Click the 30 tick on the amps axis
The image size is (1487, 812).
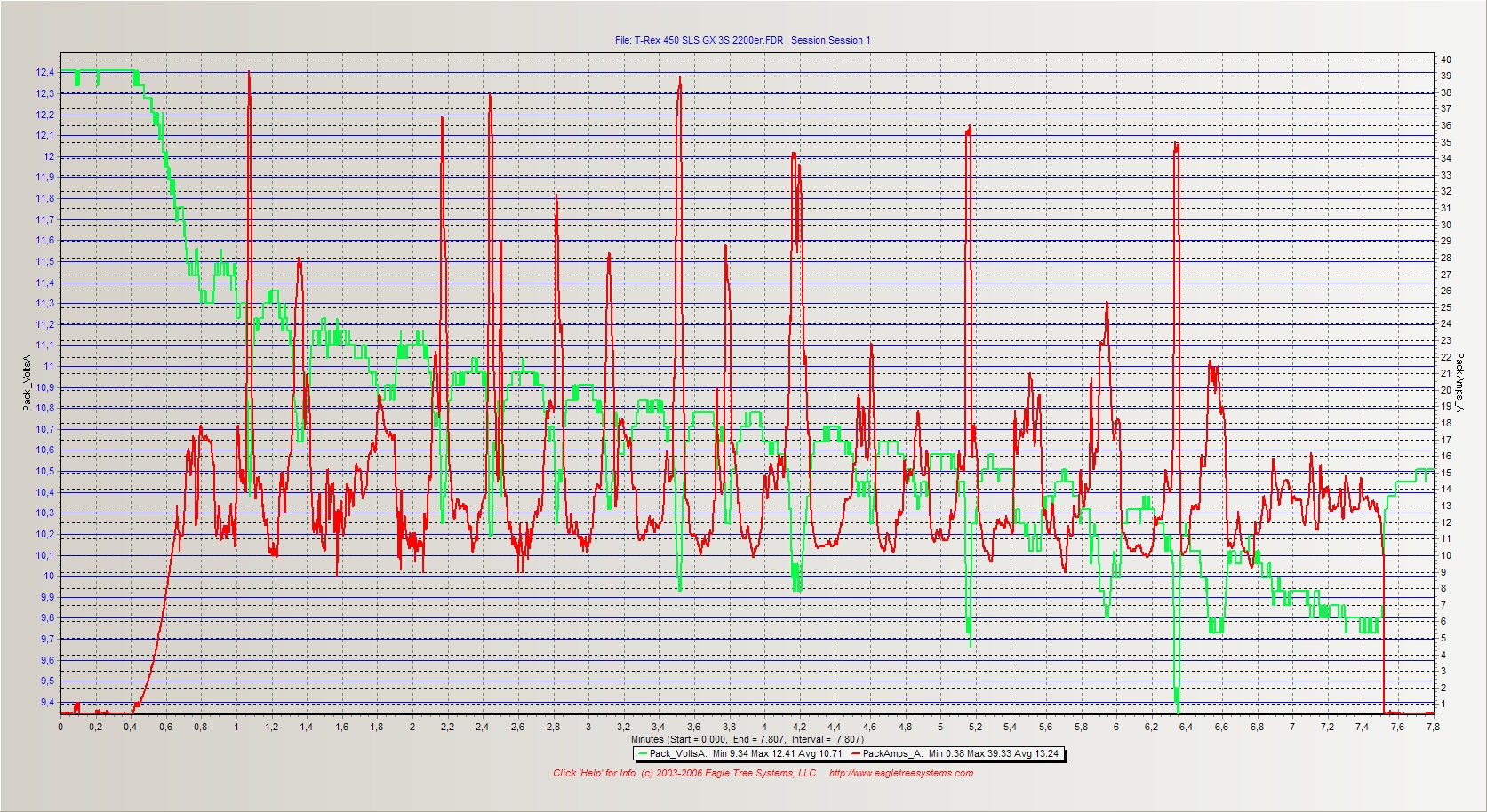click(x=1446, y=225)
